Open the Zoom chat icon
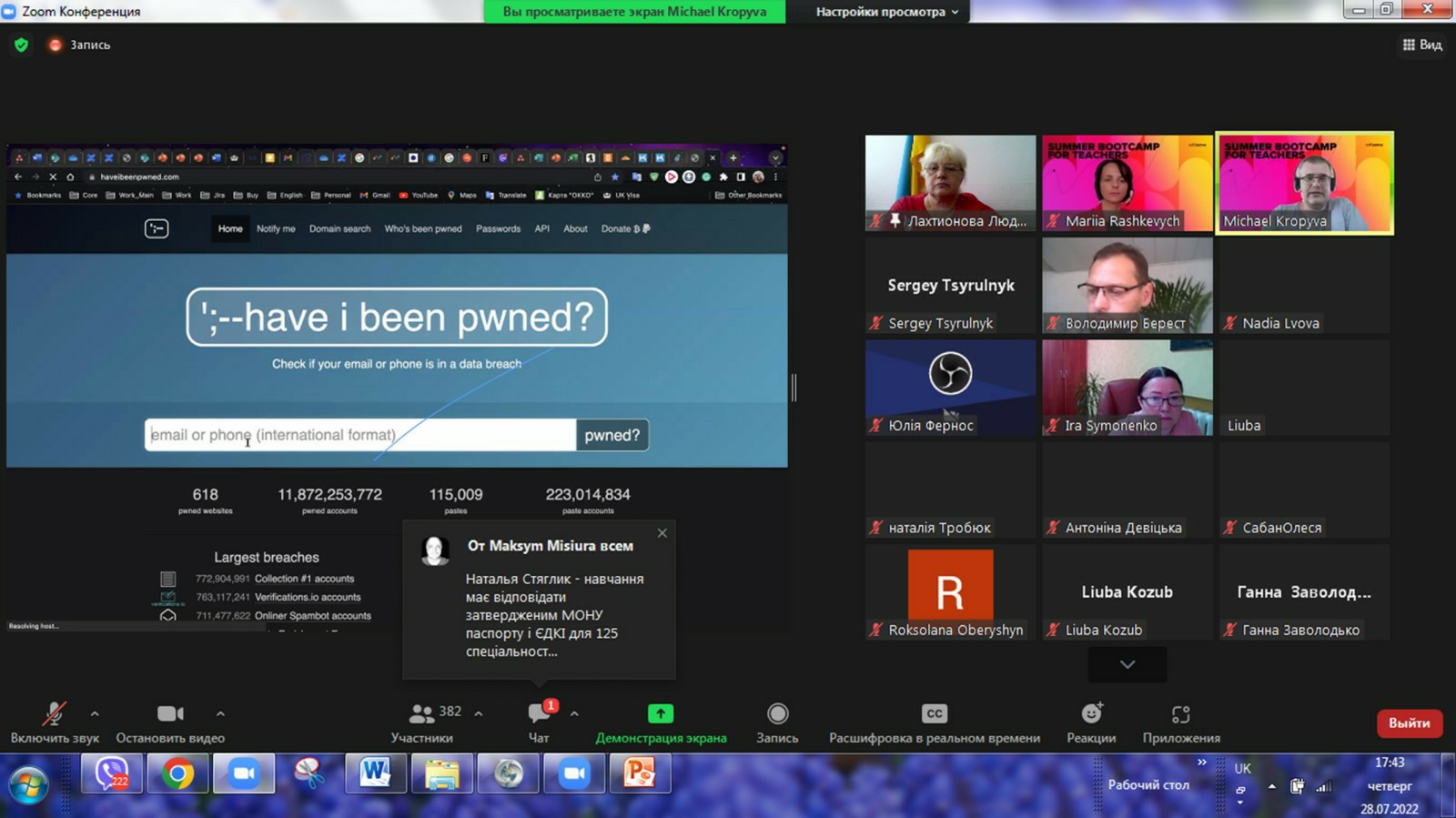Image resolution: width=1456 pixels, height=818 pixels. (539, 714)
